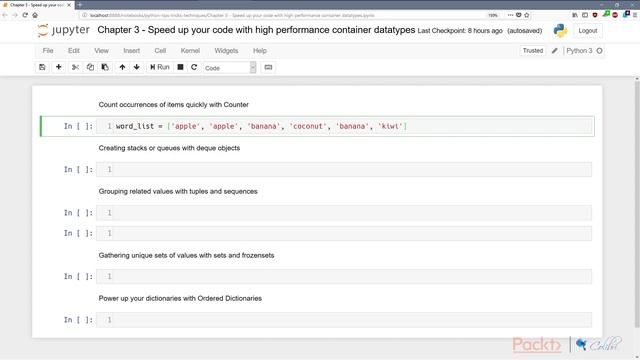This screenshot has height=360, width=640.
Task: Open the Edit menu
Action: 73,51
